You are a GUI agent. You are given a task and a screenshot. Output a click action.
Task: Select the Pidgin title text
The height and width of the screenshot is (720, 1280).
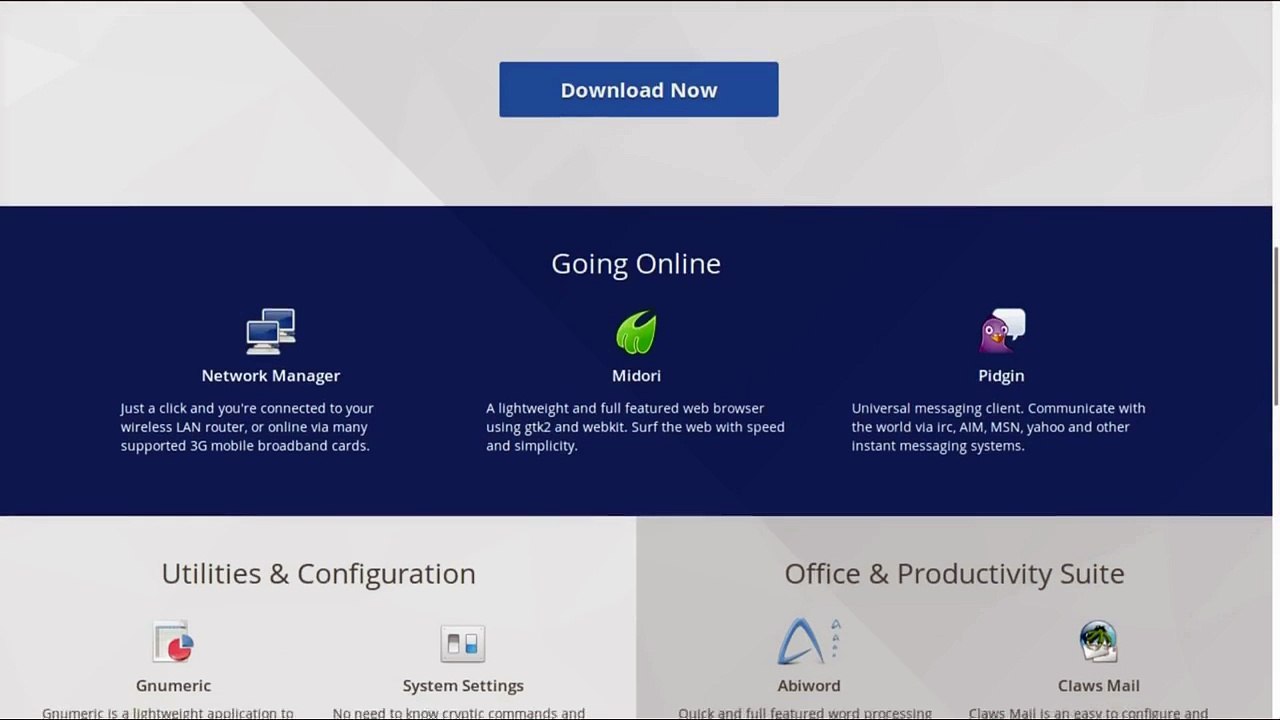1001,376
